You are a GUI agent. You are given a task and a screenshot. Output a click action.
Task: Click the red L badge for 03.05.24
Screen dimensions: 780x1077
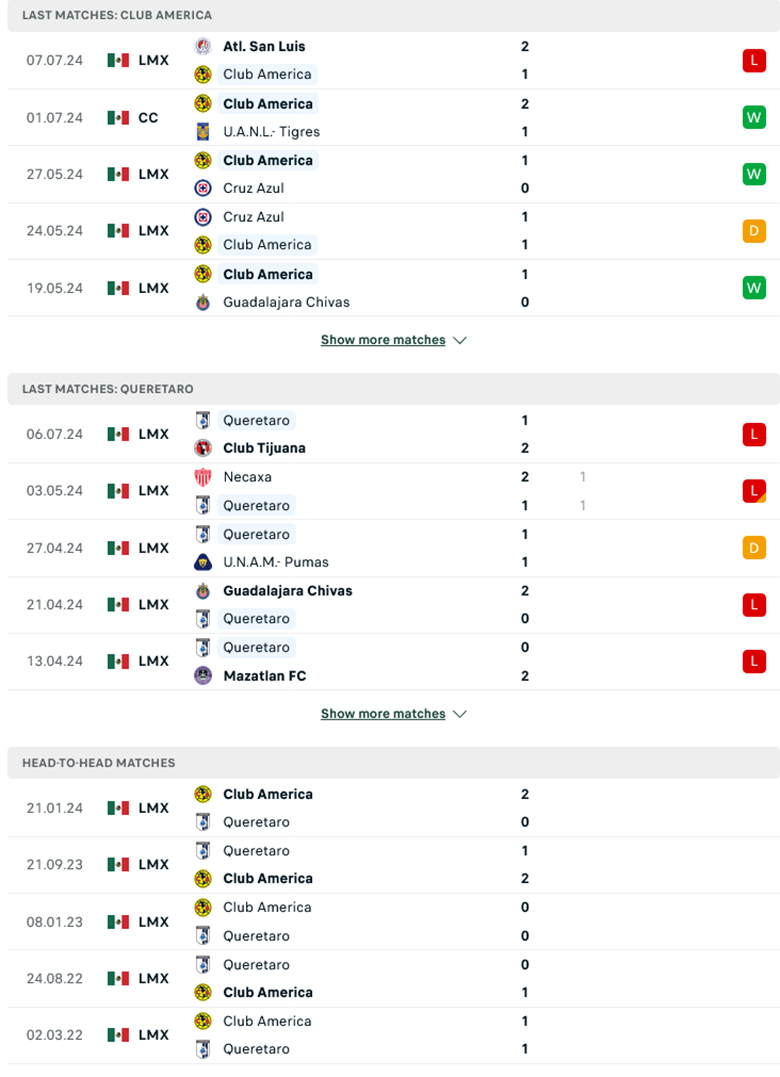(753, 491)
